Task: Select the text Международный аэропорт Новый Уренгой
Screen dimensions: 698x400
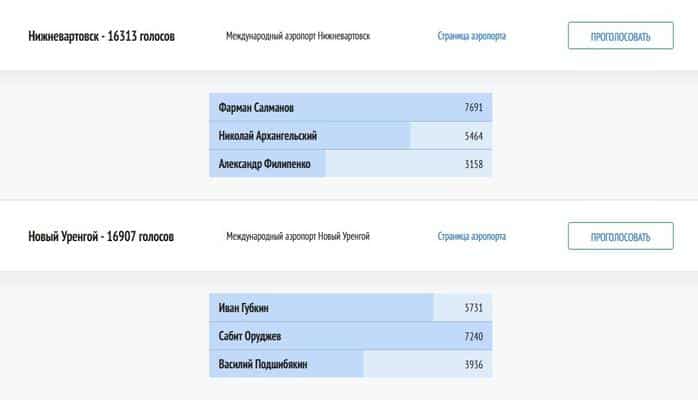Action: [298, 237]
